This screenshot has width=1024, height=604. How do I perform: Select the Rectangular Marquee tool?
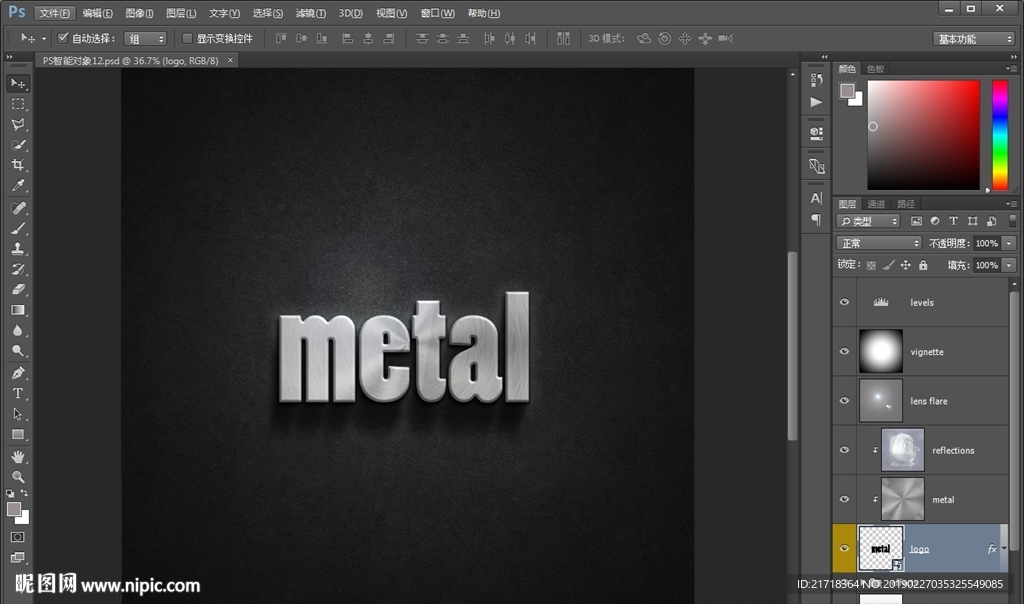(x=18, y=104)
